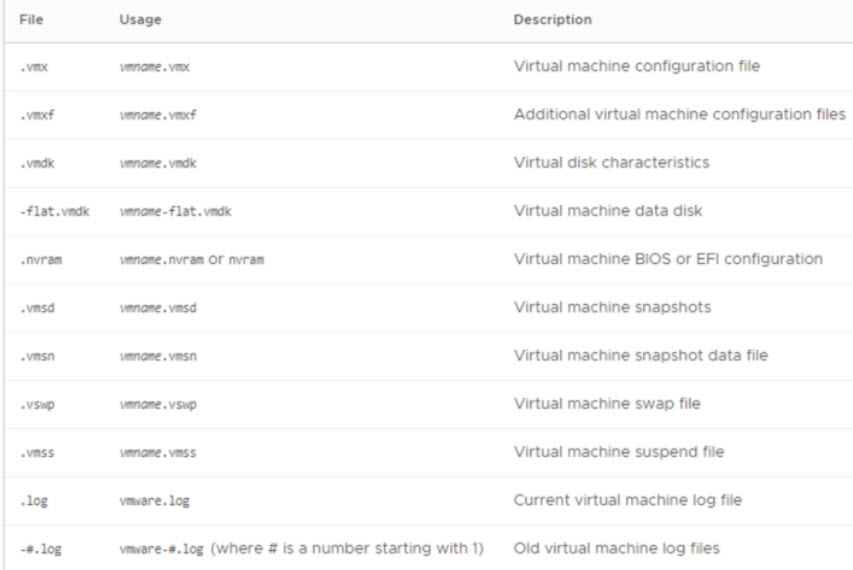Image resolution: width=853 pixels, height=570 pixels.
Task: Select 'Virtual machine BIOS or EFI configuration' text
Action: (x=668, y=258)
